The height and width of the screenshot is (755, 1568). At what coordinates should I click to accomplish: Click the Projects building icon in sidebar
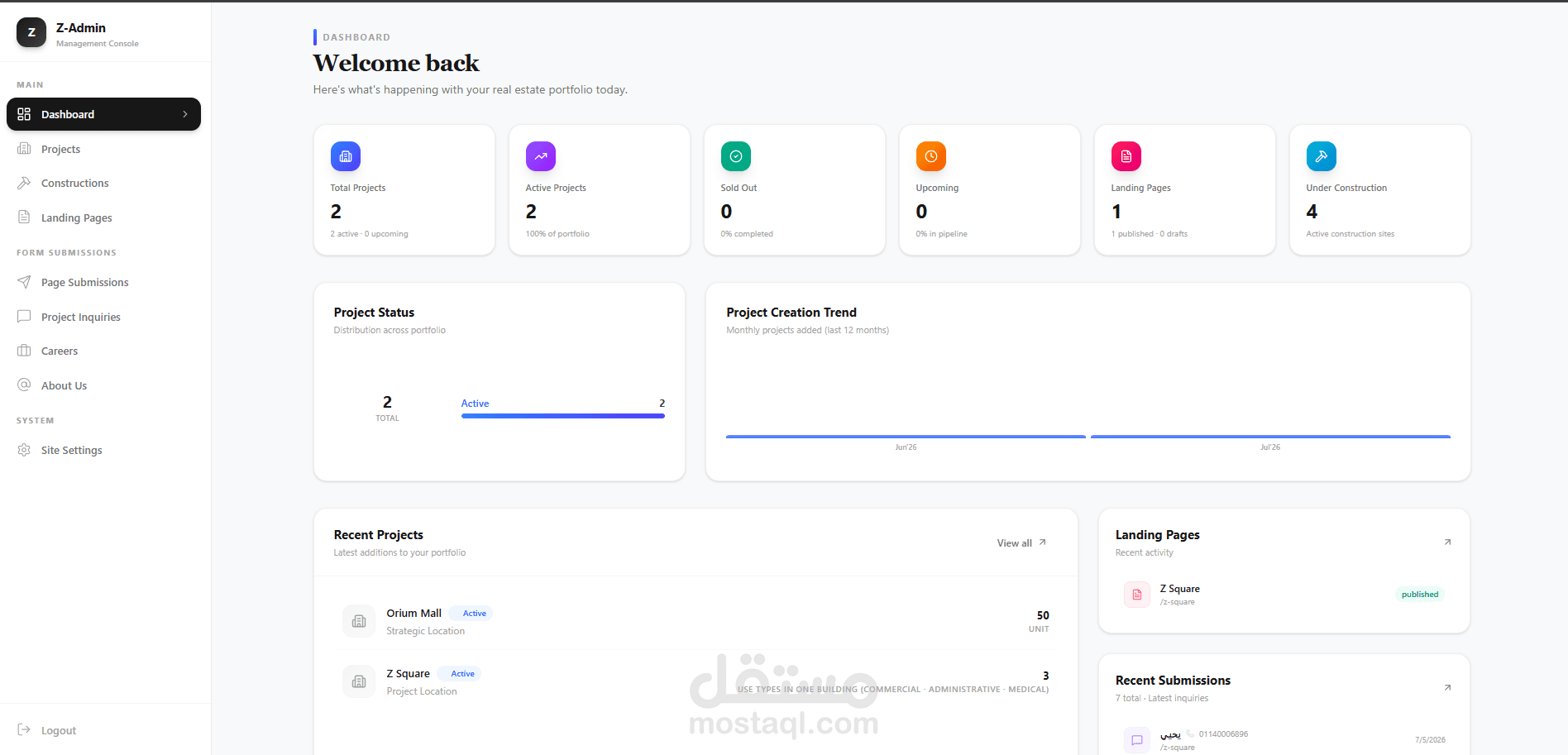pyautogui.click(x=24, y=149)
